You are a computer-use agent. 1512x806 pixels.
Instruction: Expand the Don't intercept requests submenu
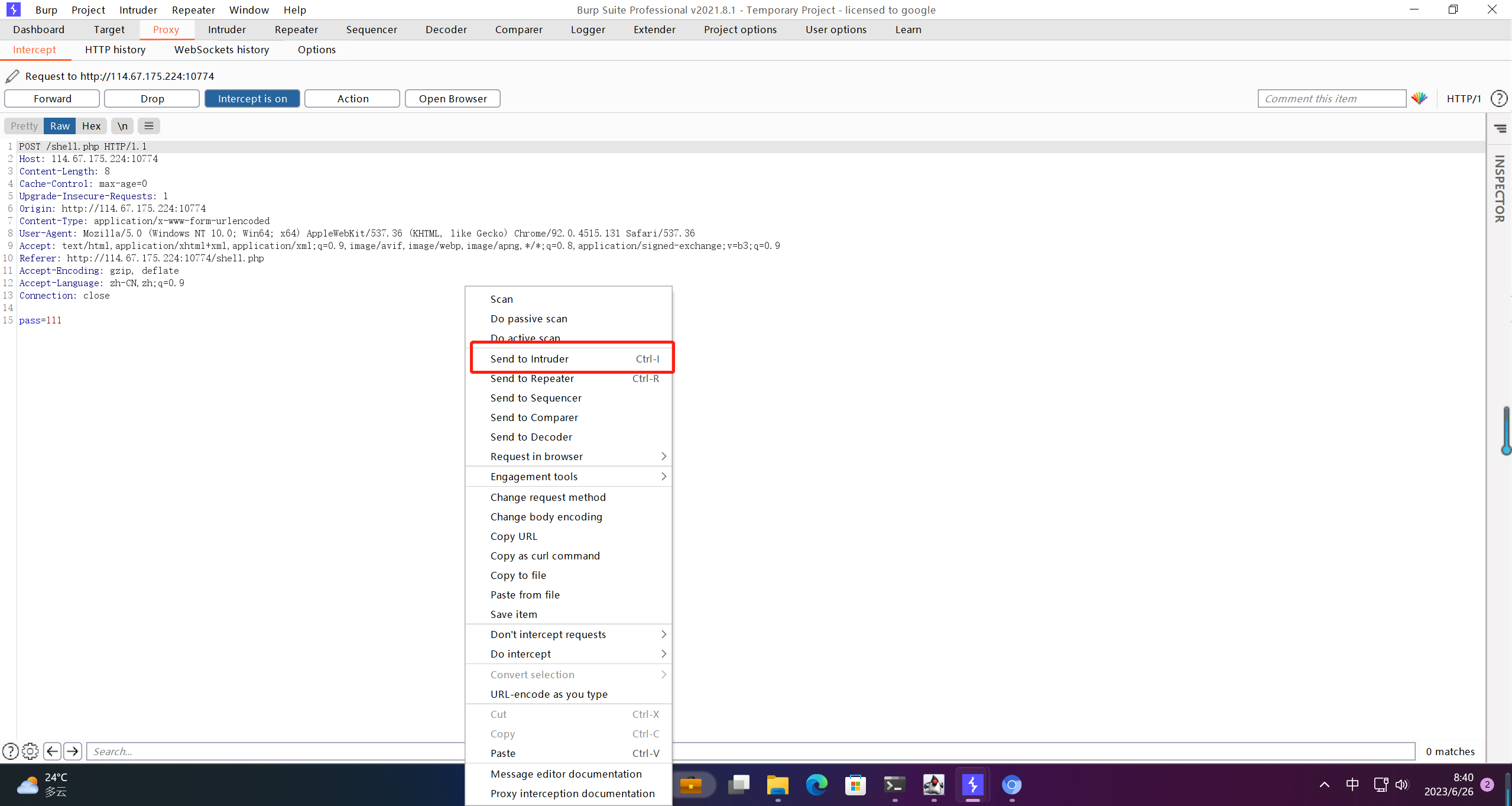click(569, 634)
